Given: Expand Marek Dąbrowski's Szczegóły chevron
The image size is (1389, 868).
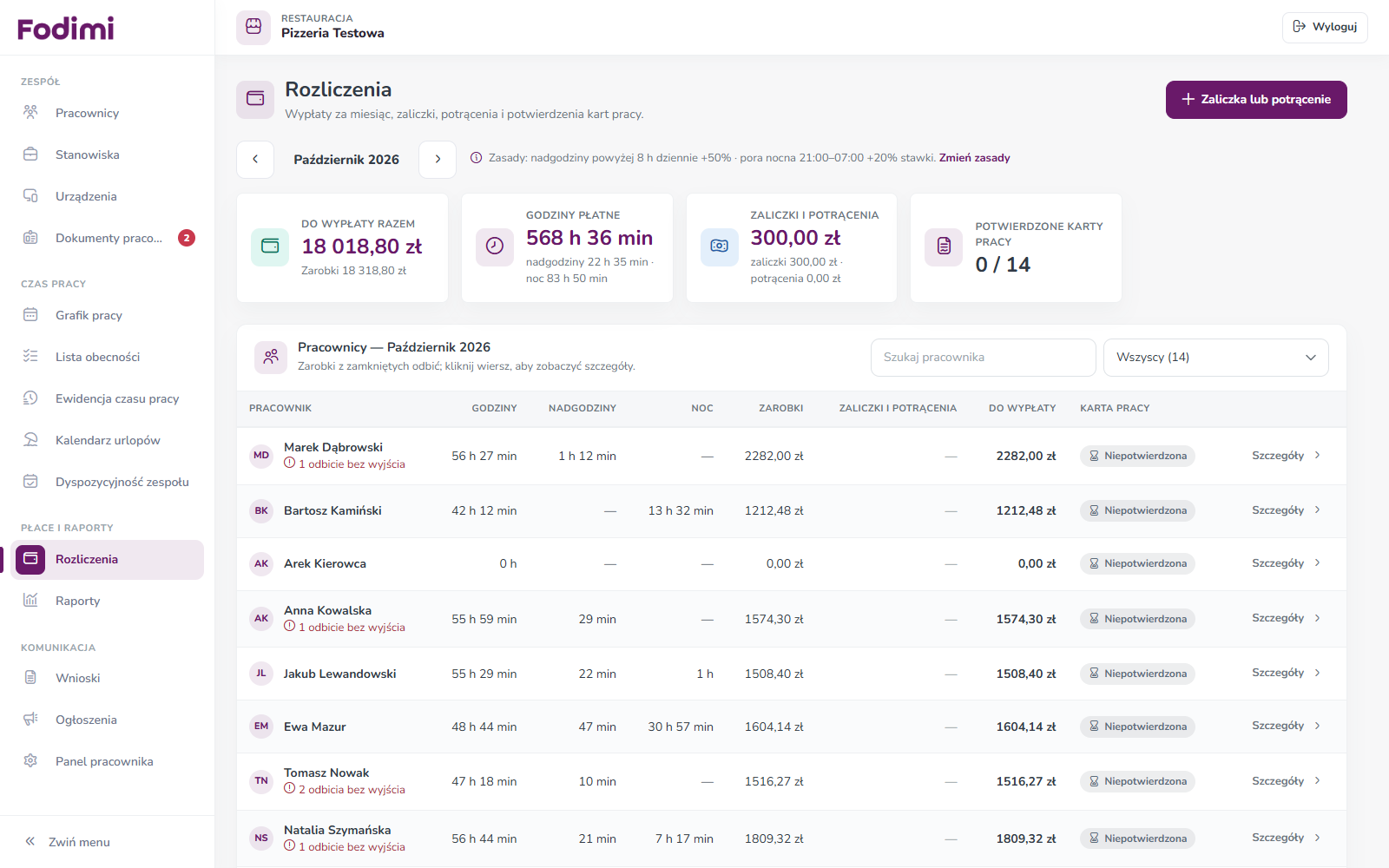Looking at the screenshot, I should pyautogui.click(x=1318, y=456).
